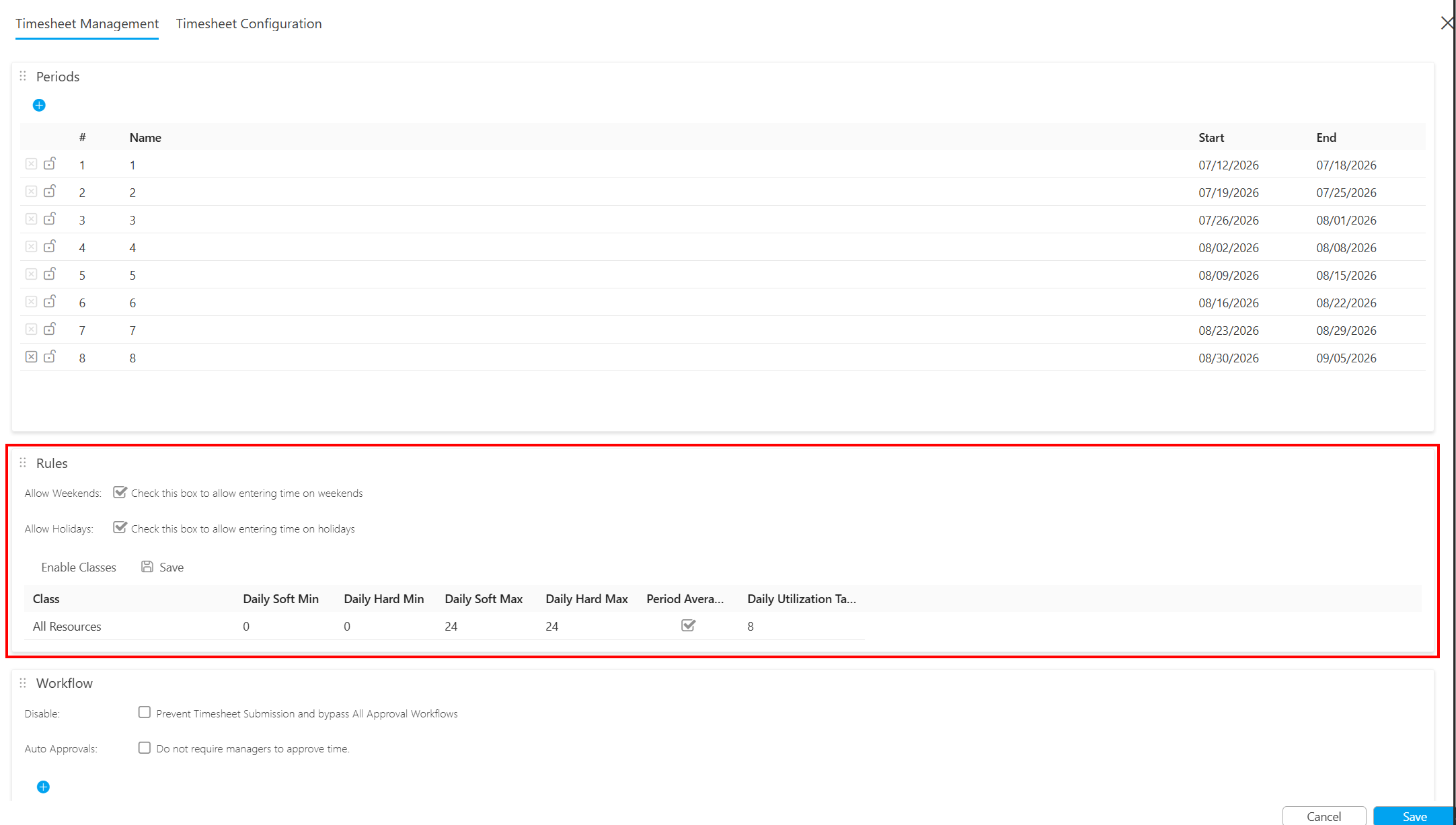Image resolution: width=1456 pixels, height=825 pixels.
Task: Click the Cancel button
Action: (x=1324, y=816)
